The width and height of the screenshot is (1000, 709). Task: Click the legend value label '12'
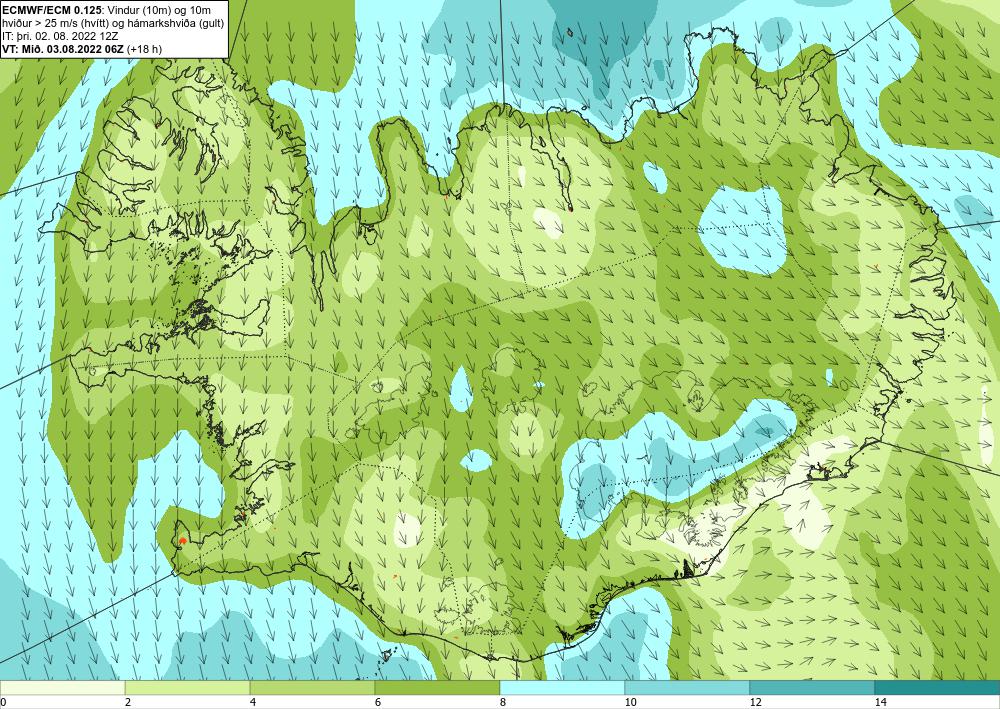click(755, 703)
